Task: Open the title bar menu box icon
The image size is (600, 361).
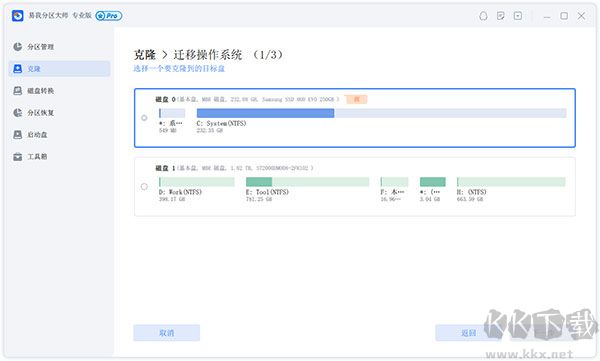Action: coord(518,16)
